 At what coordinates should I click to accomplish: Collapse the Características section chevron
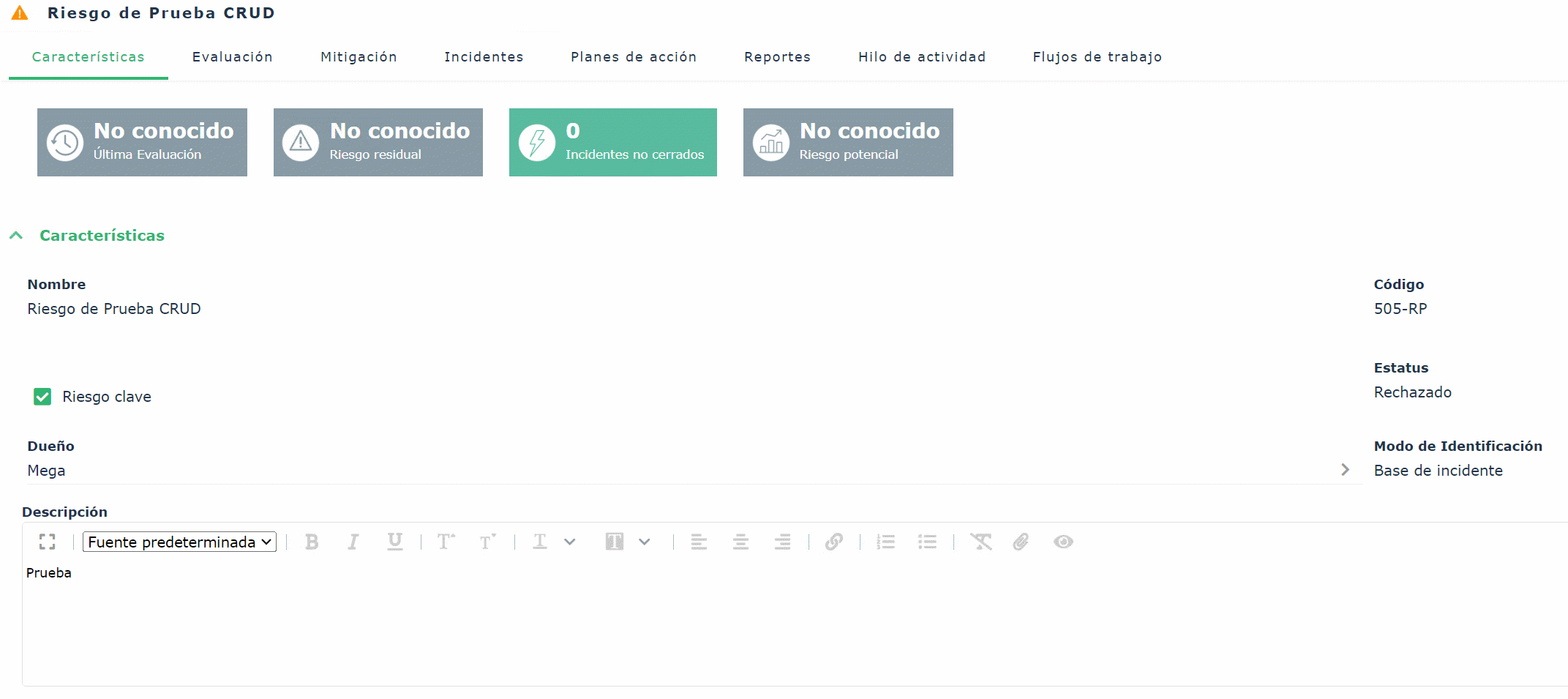click(x=16, y=236)
